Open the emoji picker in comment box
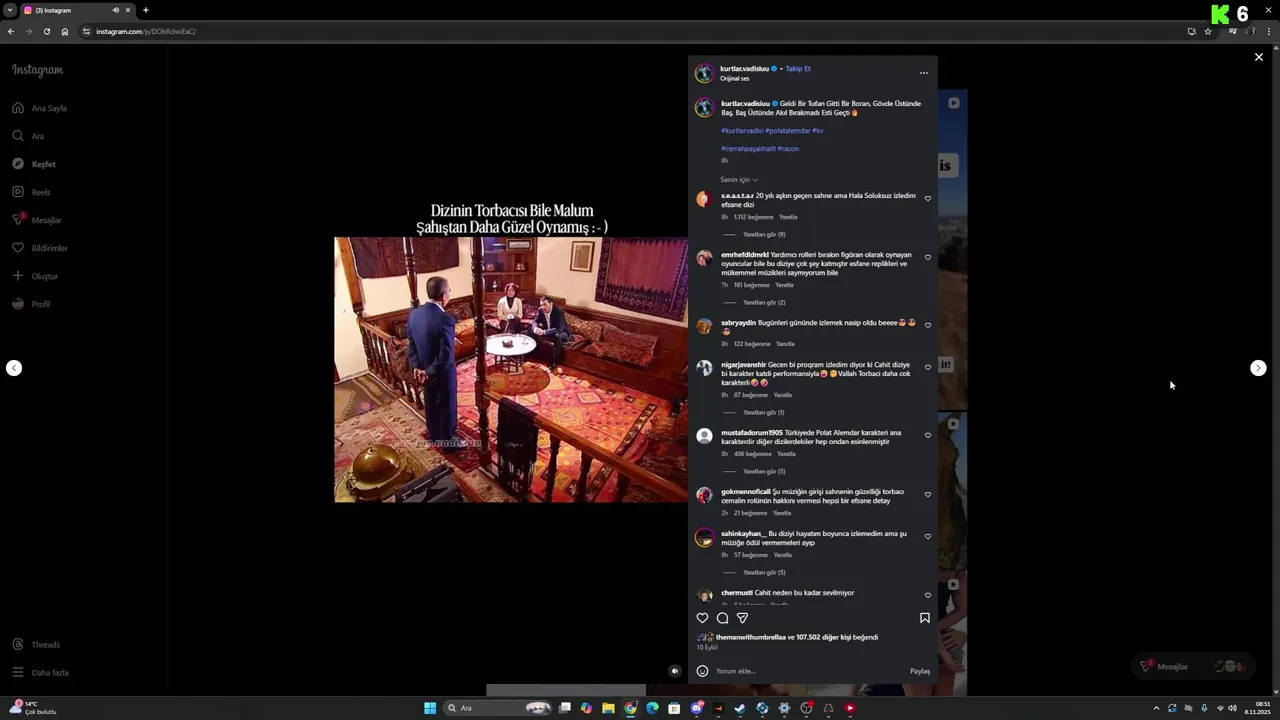The width and height of the screenshot is (1280, 720). pyautogui.click(x=702, y=671)
